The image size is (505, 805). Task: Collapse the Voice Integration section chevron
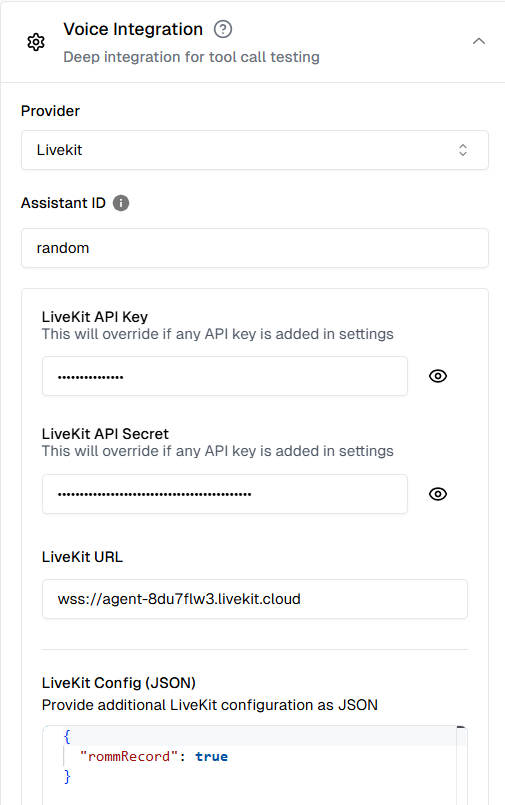478,41
